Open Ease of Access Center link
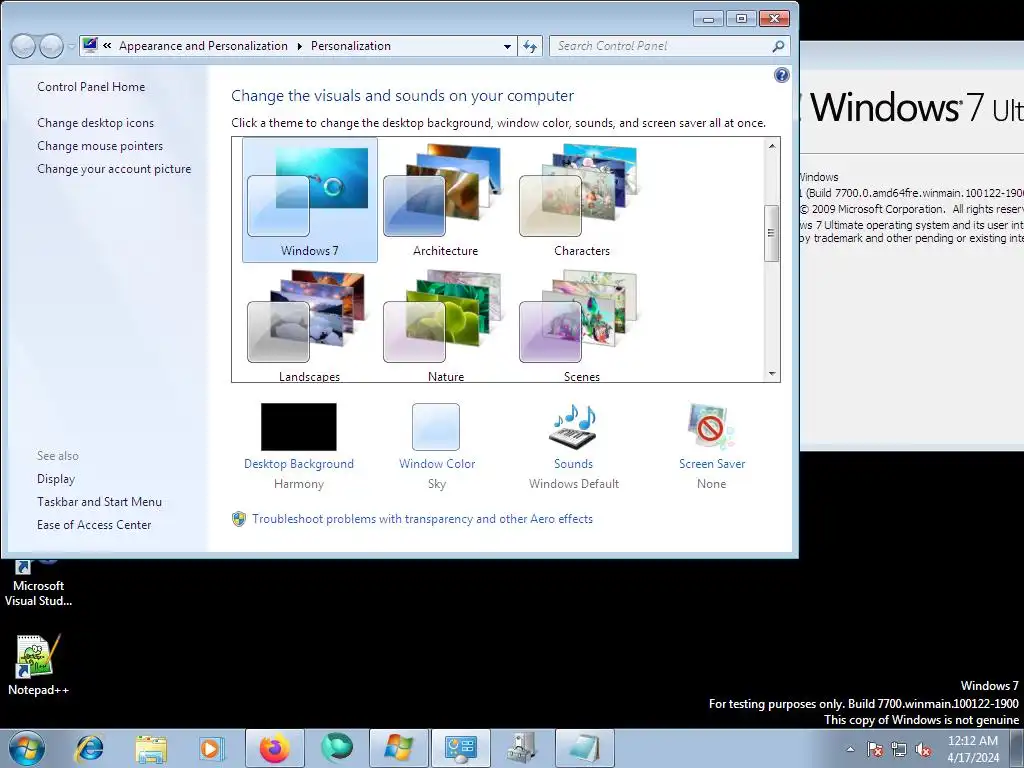Screen dimensions: 1024x768 coord(94,524)
